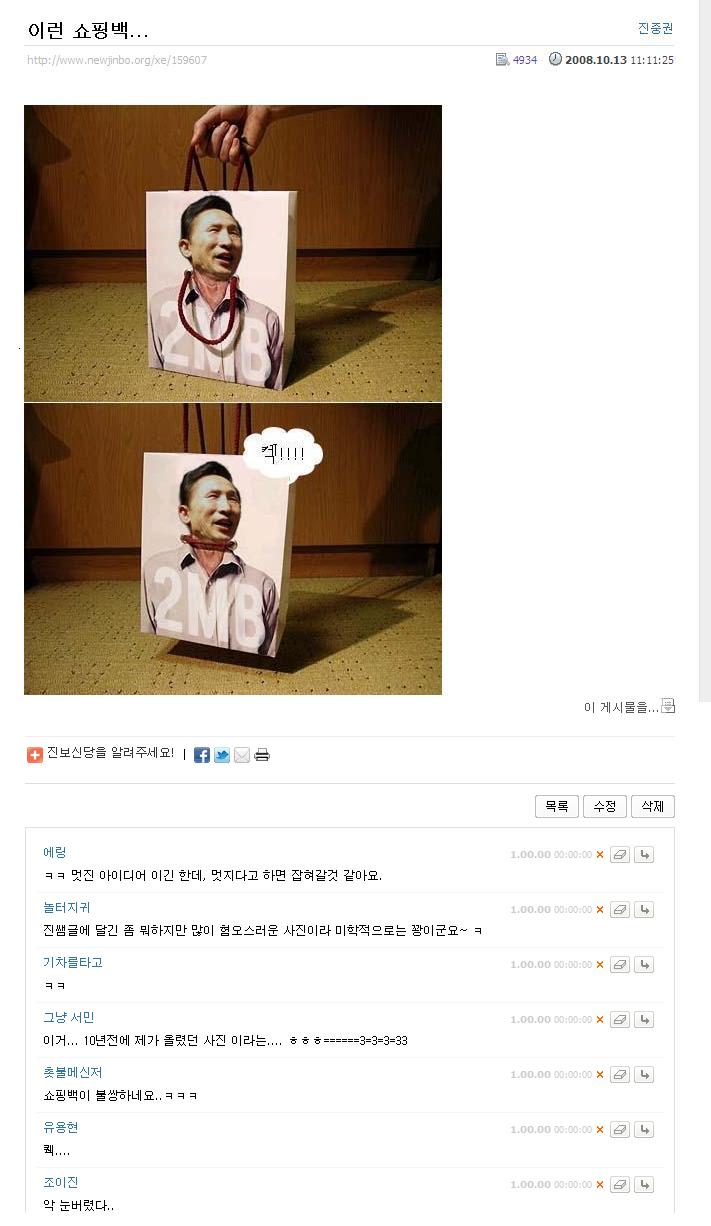Click the 목록 list button
Image resolution: width=711 pixels, height=1226 pixels.
tap(557, 806)
